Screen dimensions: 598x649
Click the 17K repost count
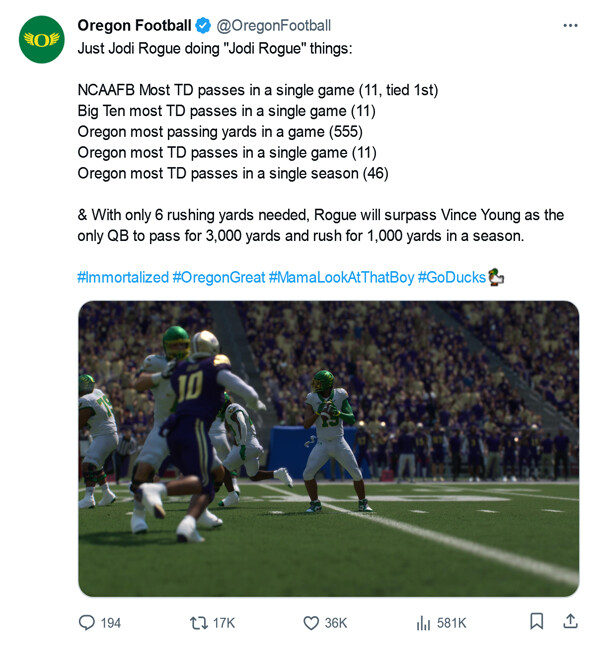coord(224,623)
